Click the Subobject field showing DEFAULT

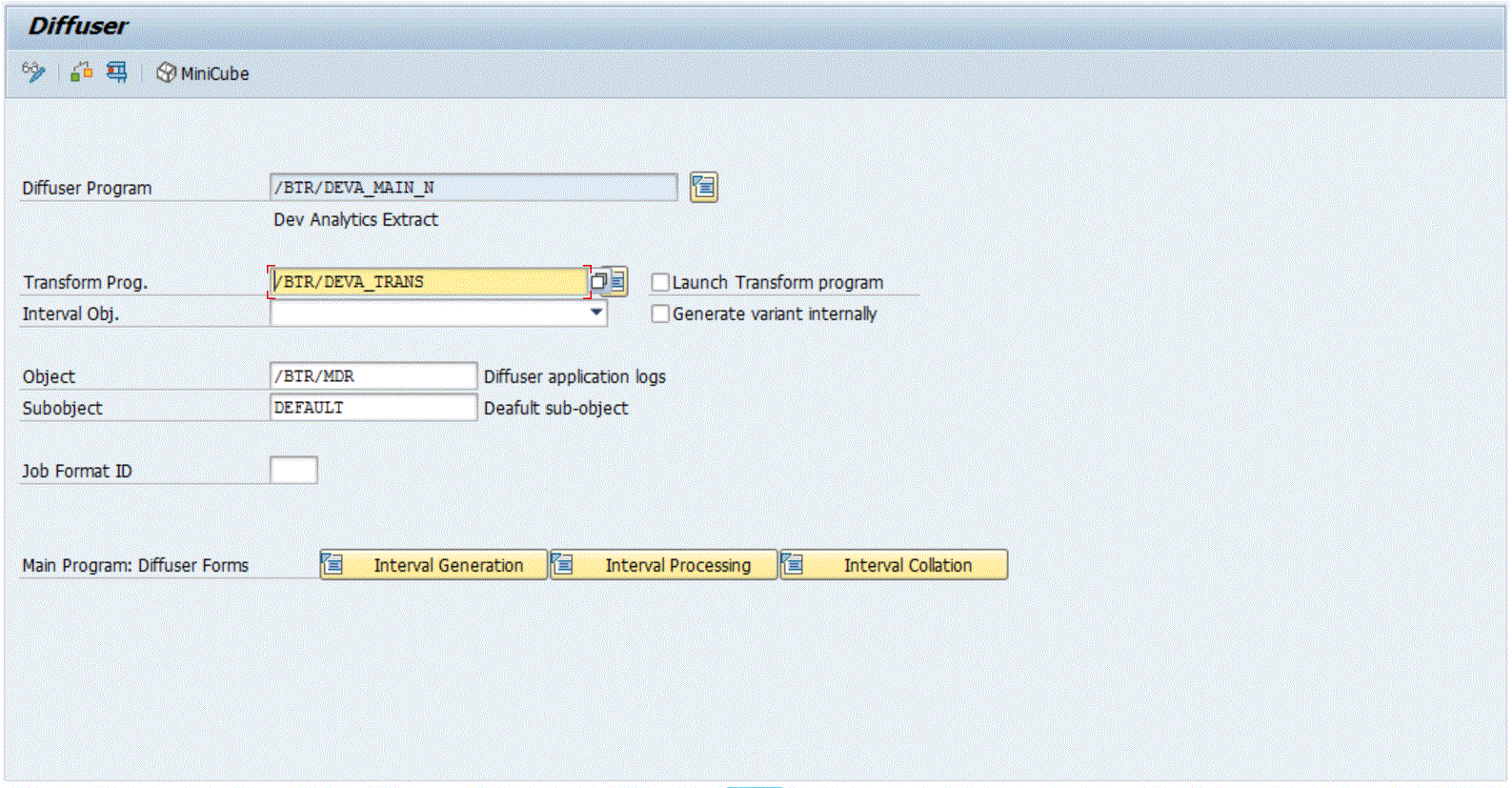pyautogui.click(x=373, y=408)
